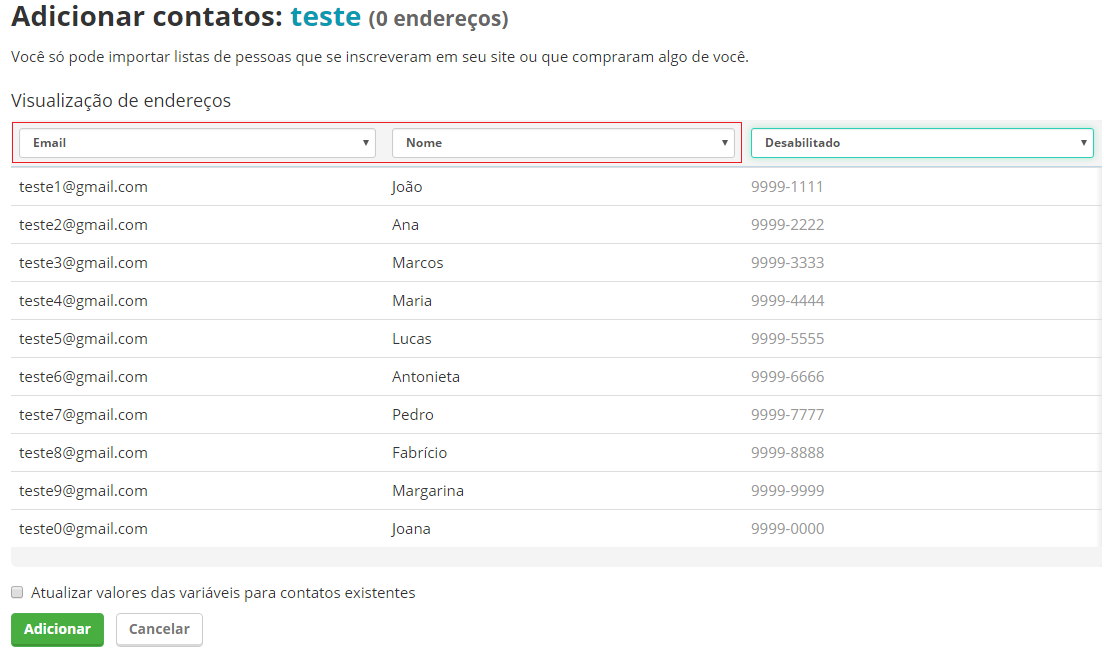Check Atualizar valores das variáveis checkbox

click(17, 593)
